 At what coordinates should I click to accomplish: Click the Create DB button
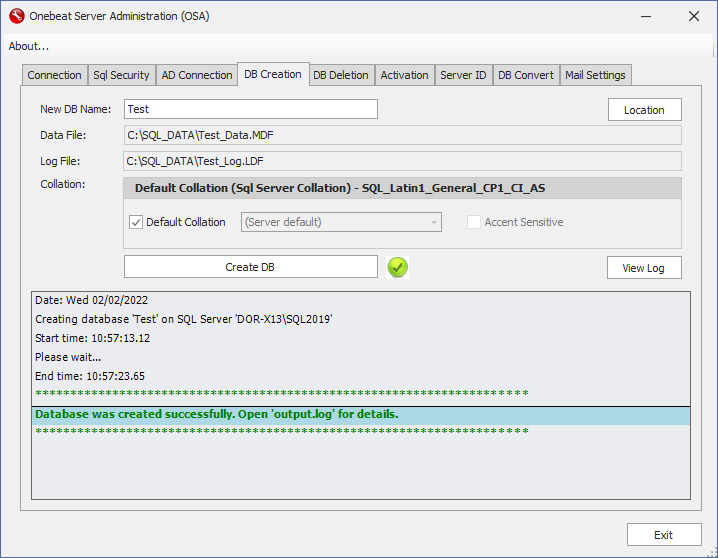250,267
